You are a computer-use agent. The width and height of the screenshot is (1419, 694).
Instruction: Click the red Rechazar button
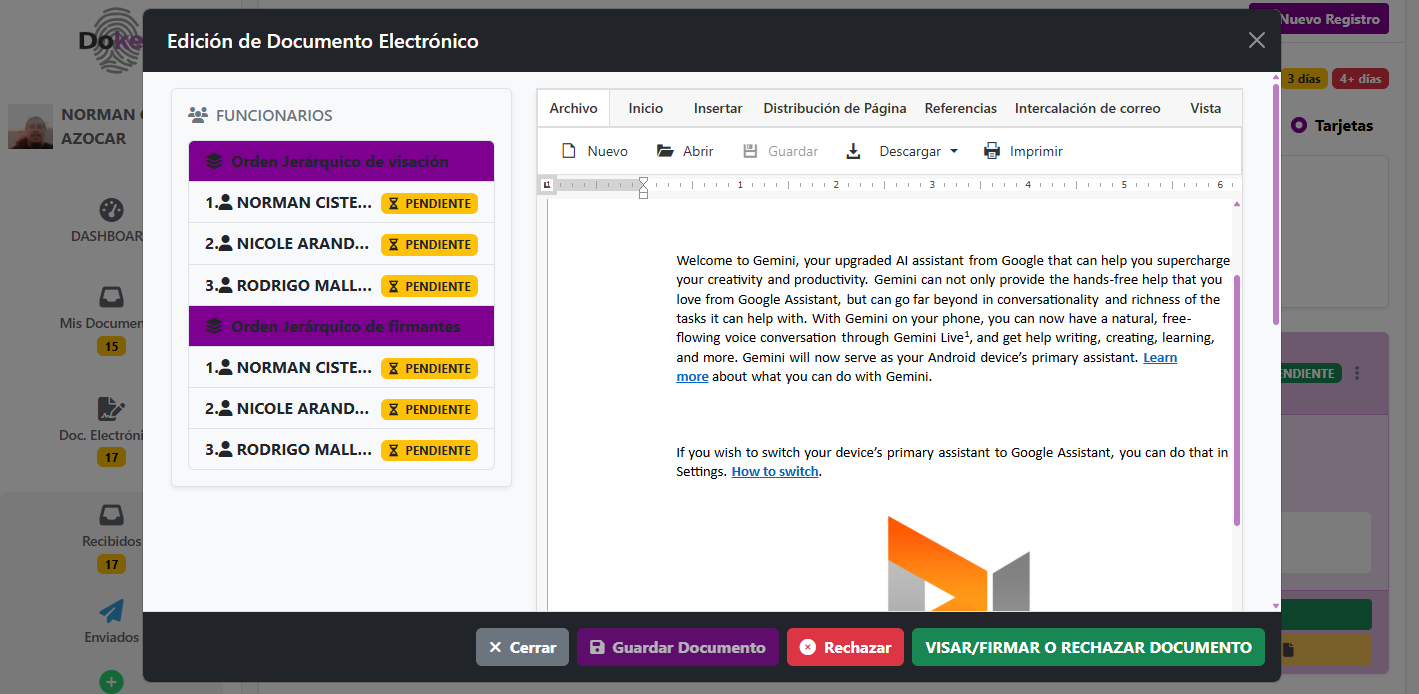point(845,647)
